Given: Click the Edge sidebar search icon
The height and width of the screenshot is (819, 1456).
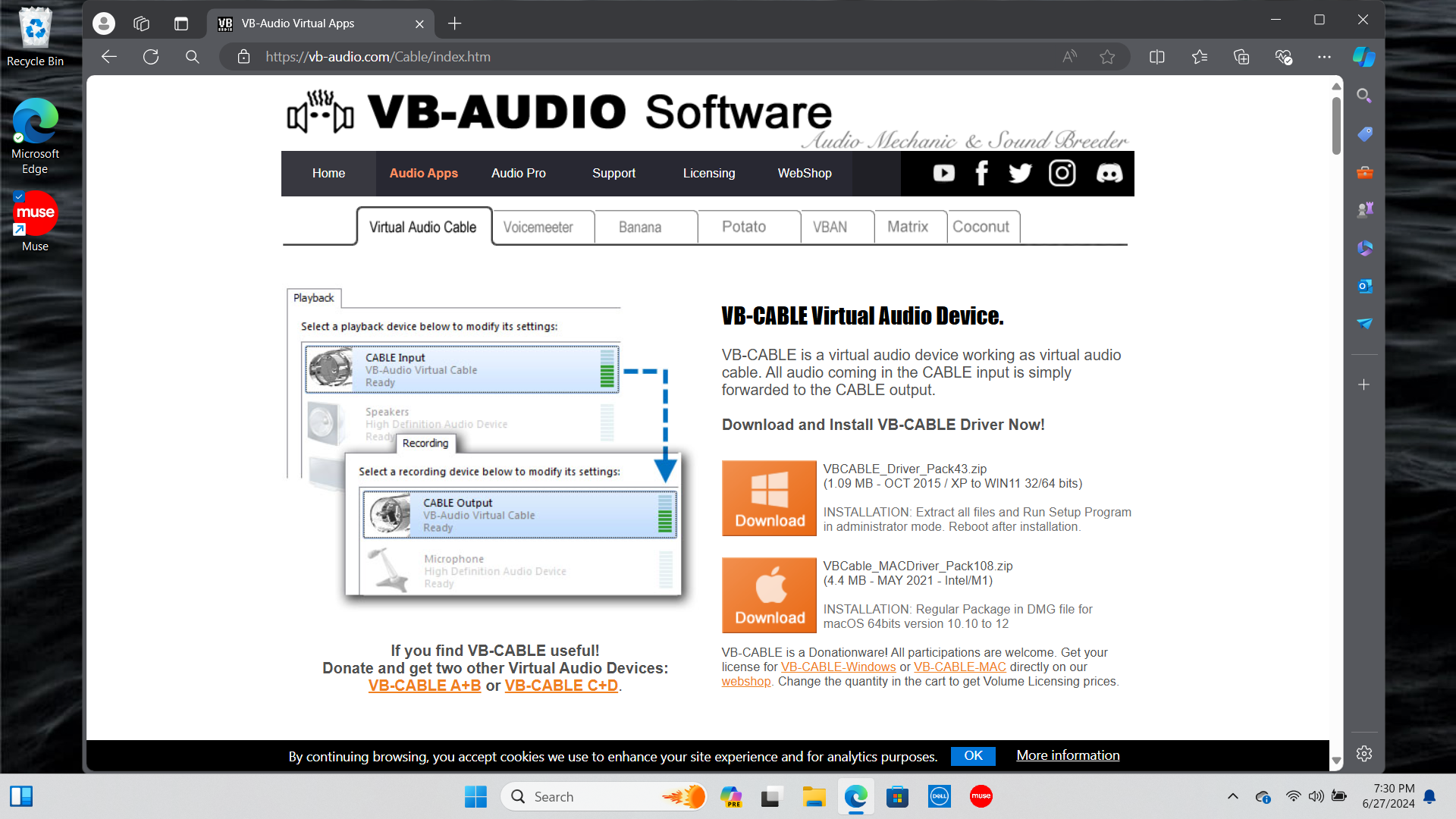Looking at the screenshot, I should [x=1363, y=96].
